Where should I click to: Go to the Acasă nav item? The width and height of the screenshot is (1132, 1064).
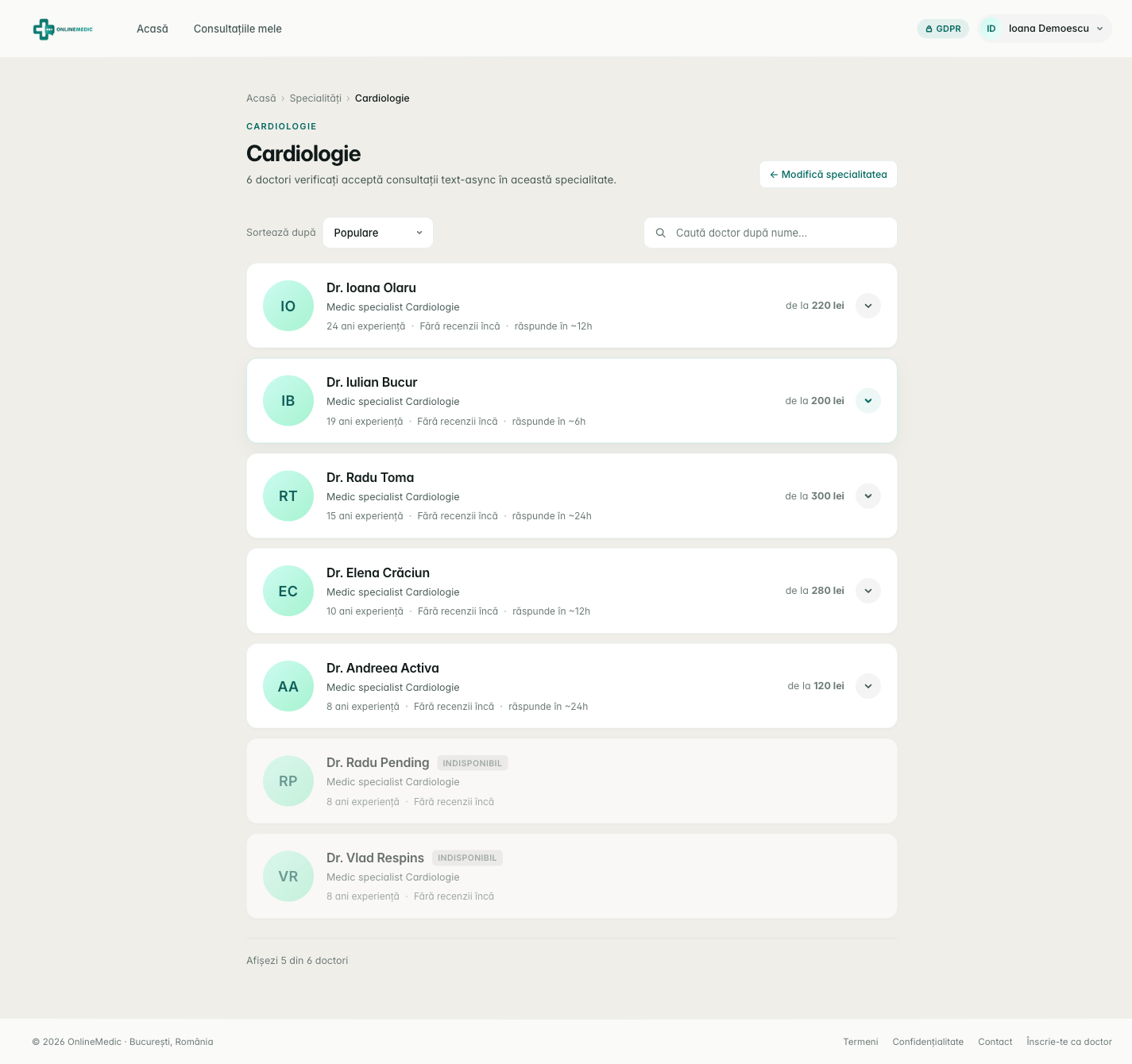[153, 29]
